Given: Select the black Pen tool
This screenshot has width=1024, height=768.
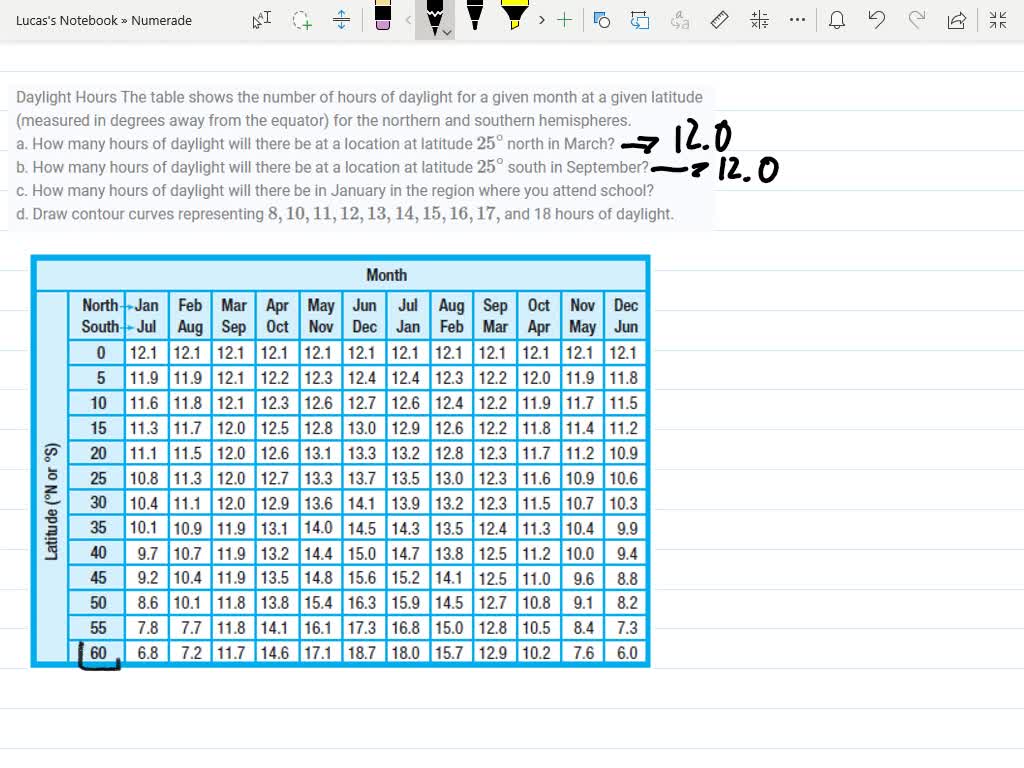Looking at the screenshot, I should (475, 18).
